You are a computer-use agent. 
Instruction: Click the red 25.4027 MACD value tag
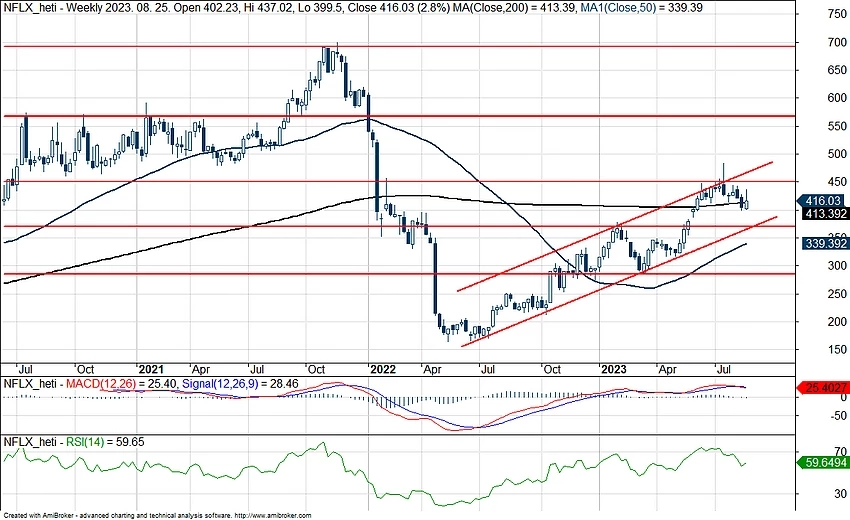point(823,388)
